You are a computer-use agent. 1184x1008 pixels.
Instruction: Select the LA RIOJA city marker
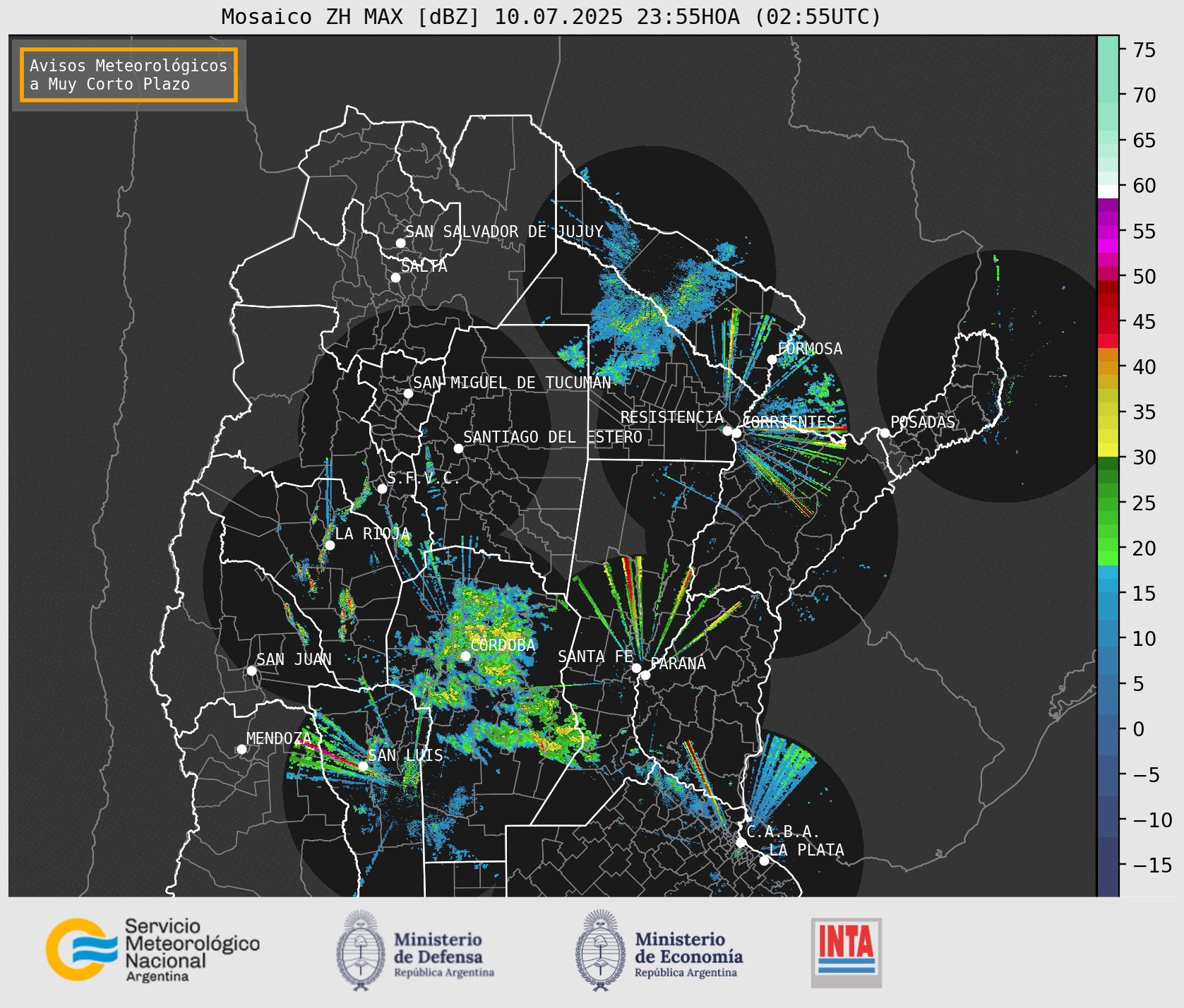click(x=330, y=545)
